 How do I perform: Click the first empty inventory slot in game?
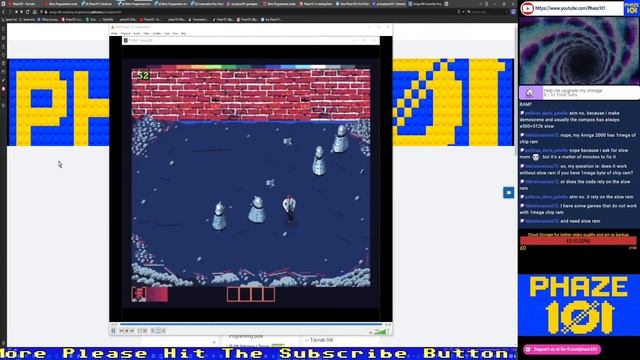pyautogui.click(x=233, y=294)
